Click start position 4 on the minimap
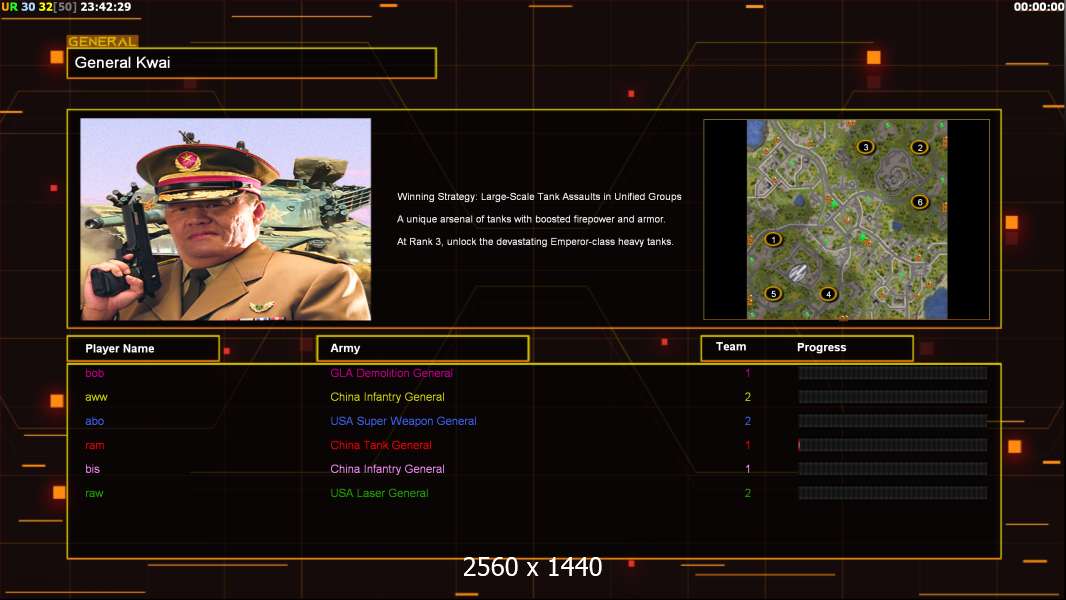The width and height of the screenshot is (1066, 600). (828, 294)
